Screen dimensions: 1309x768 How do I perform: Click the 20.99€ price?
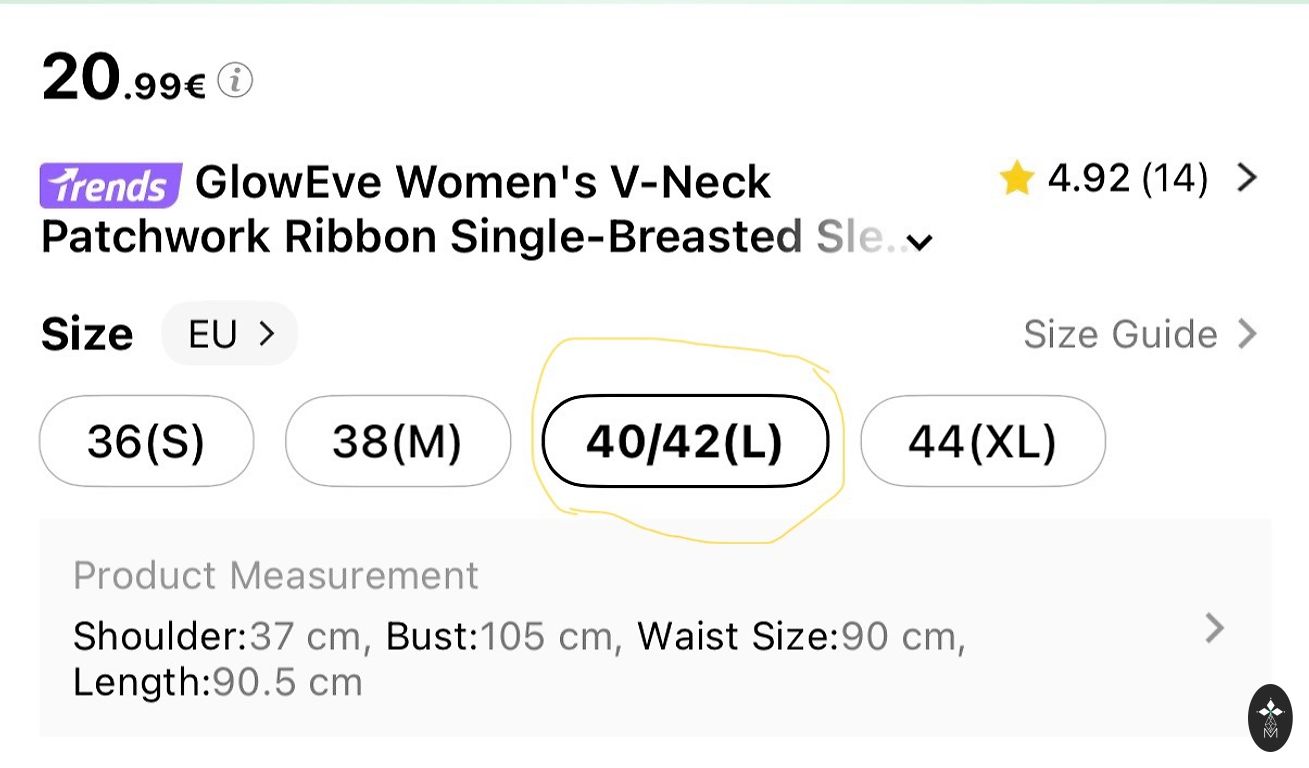(123, 78)
